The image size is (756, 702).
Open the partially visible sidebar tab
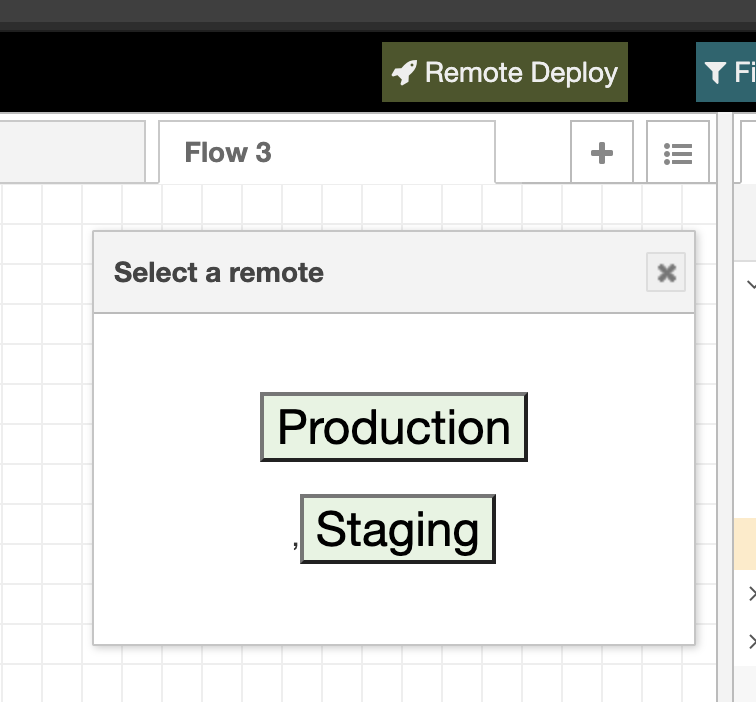(x=748, y=153)
